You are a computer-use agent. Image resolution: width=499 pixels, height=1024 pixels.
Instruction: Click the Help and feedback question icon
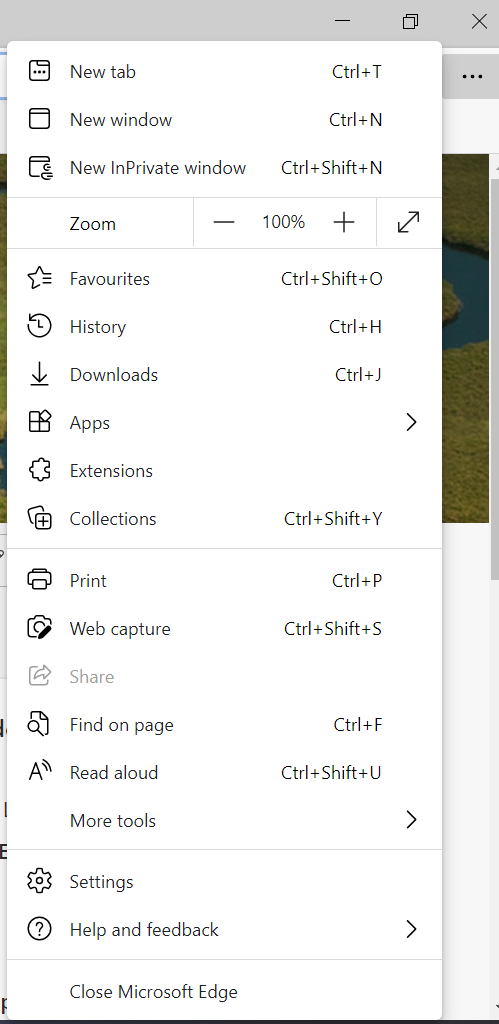tap(39, 929)
